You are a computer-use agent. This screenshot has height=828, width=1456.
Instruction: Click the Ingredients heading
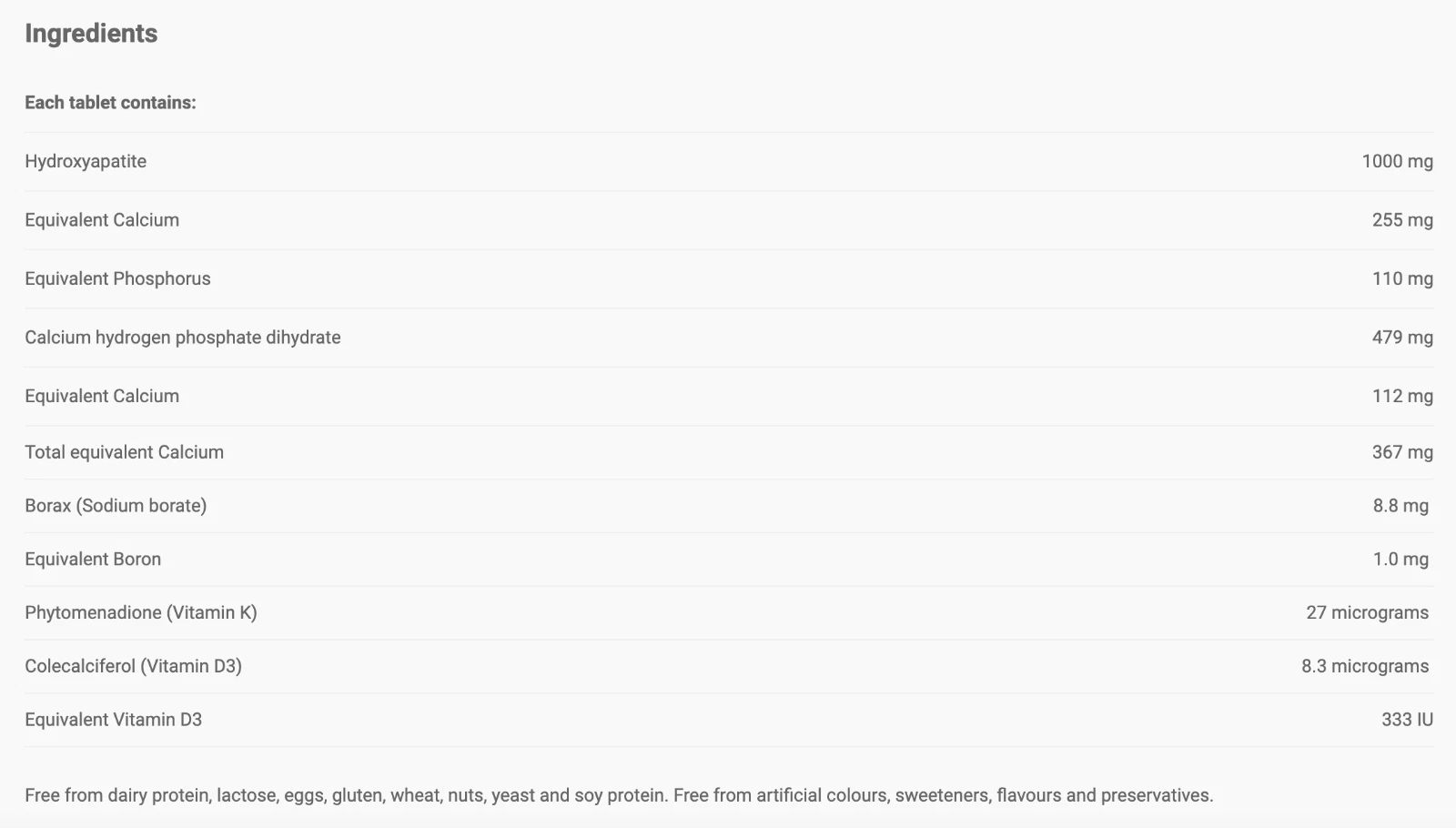[91, 34]
